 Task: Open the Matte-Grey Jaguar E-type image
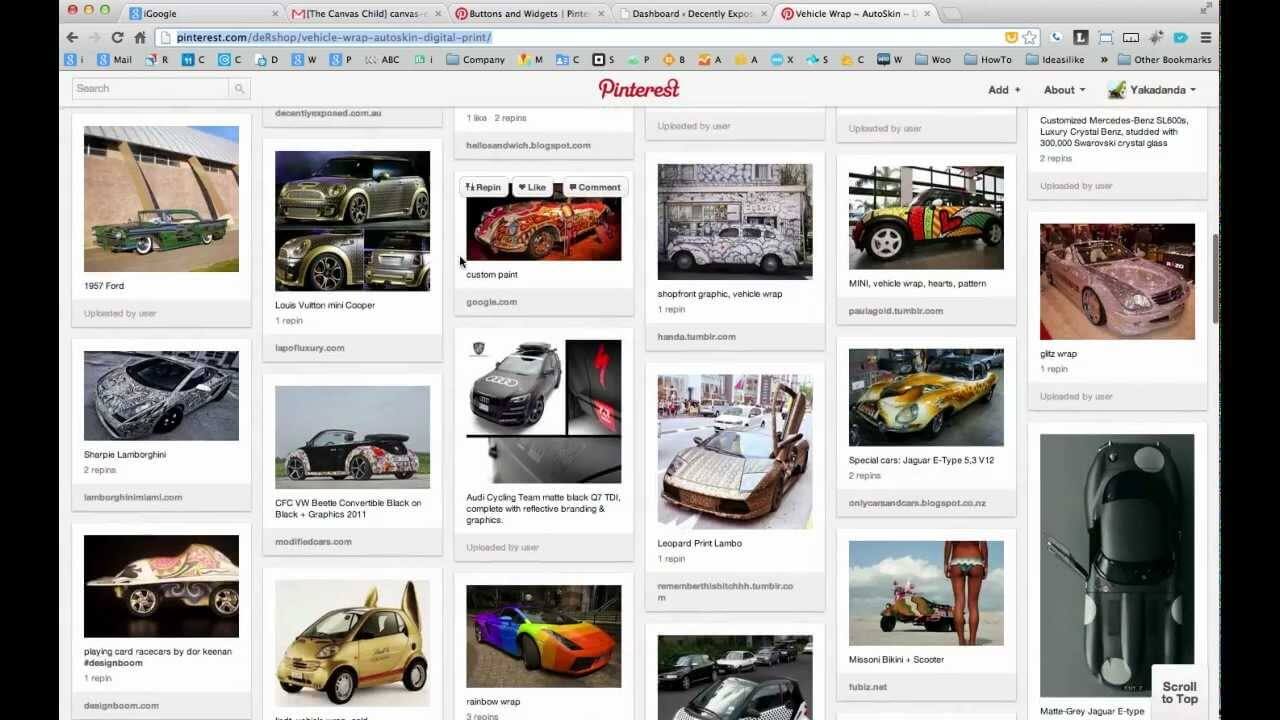click(x=1117, y=565)
